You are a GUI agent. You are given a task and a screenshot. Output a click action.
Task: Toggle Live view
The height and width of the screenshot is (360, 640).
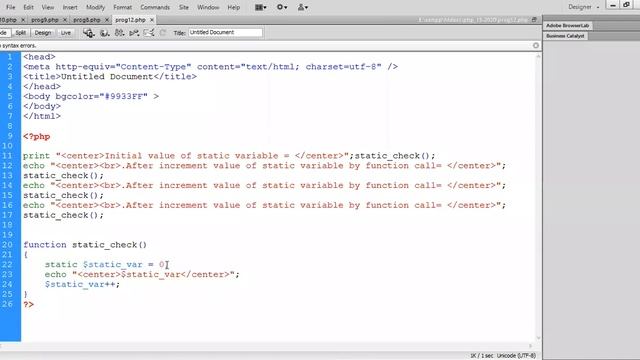(65, 33)
